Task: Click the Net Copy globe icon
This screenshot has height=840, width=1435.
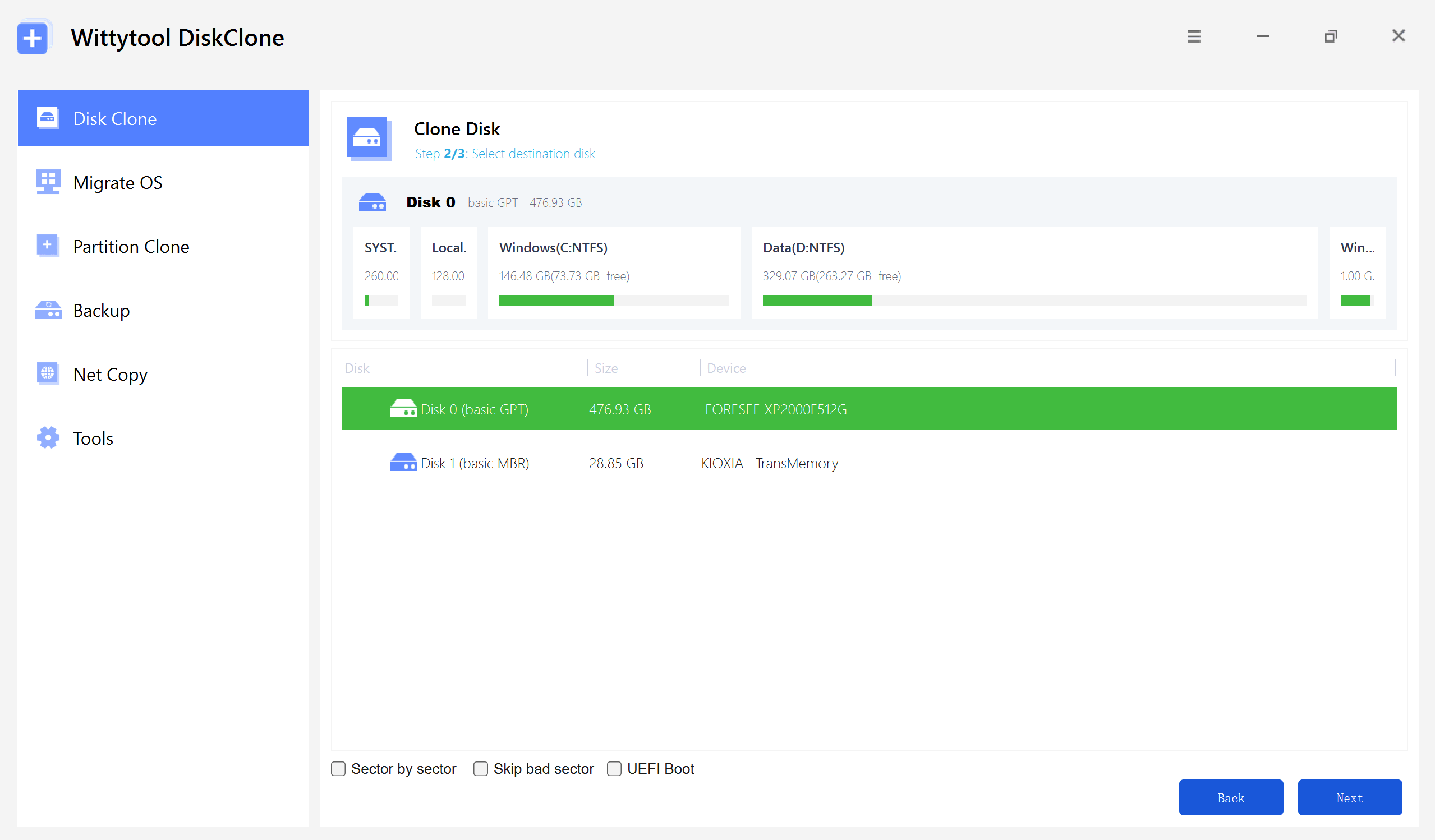Action: coord(48,373)
